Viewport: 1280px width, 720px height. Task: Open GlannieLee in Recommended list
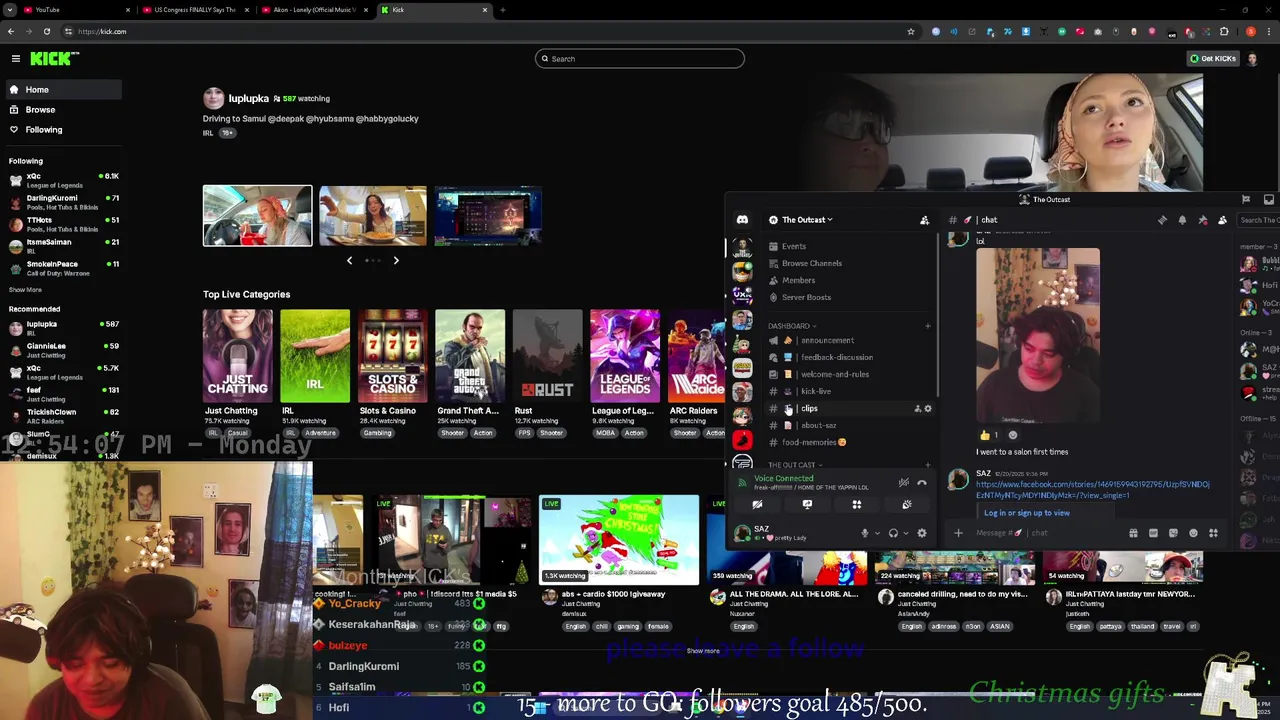click(62, 350)
